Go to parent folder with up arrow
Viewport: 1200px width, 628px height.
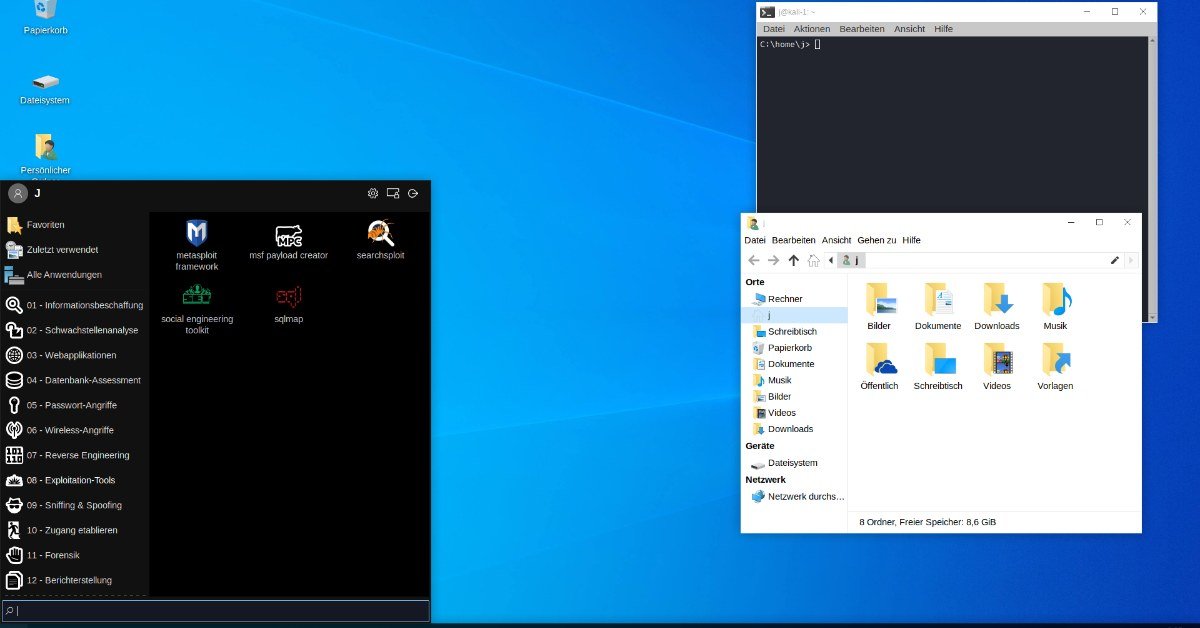tap(793, 260)
